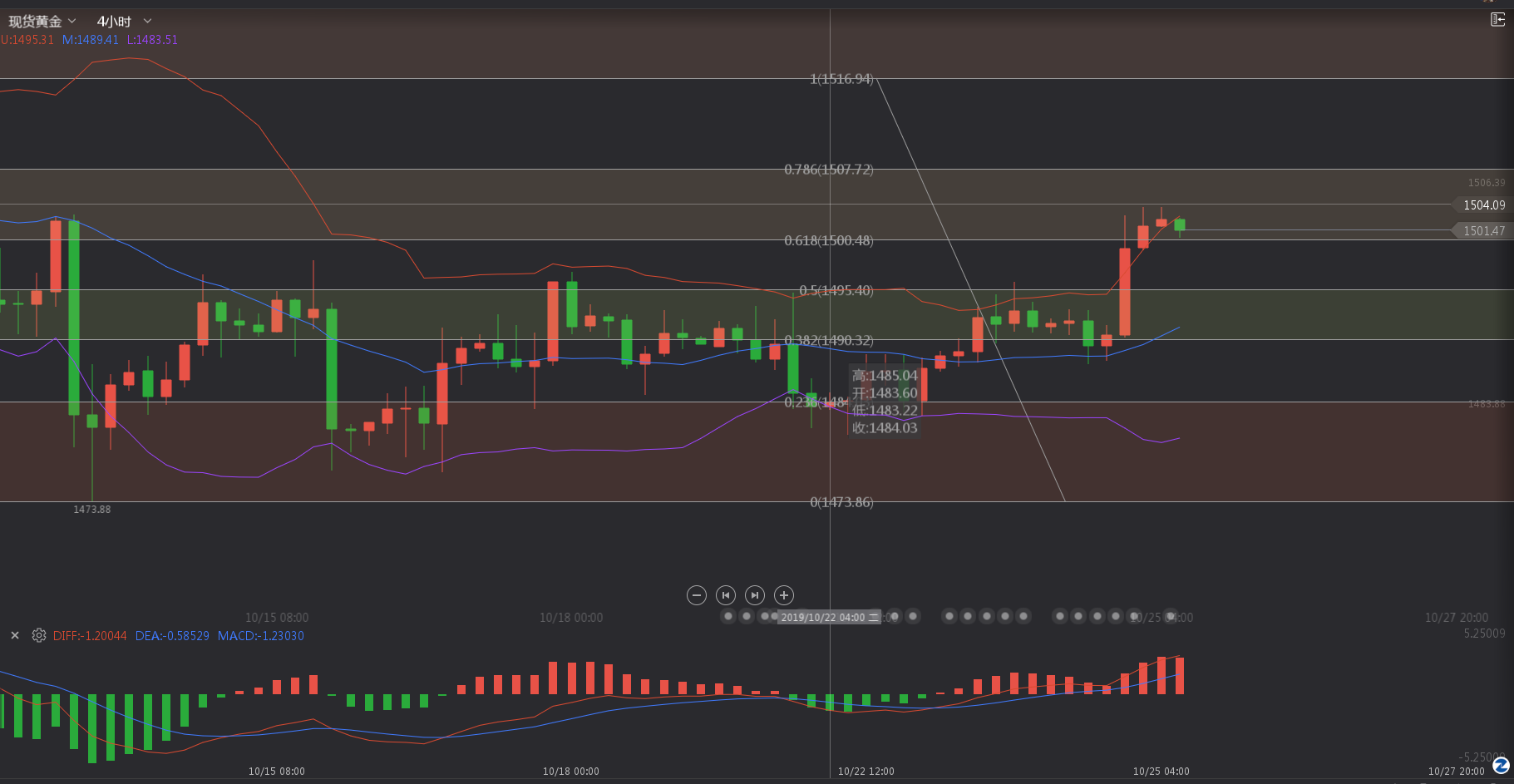The height and width of the screenshot is (784, 1514).
Task: Select the middle band value M:1489.41
Action: coord(91,40)
